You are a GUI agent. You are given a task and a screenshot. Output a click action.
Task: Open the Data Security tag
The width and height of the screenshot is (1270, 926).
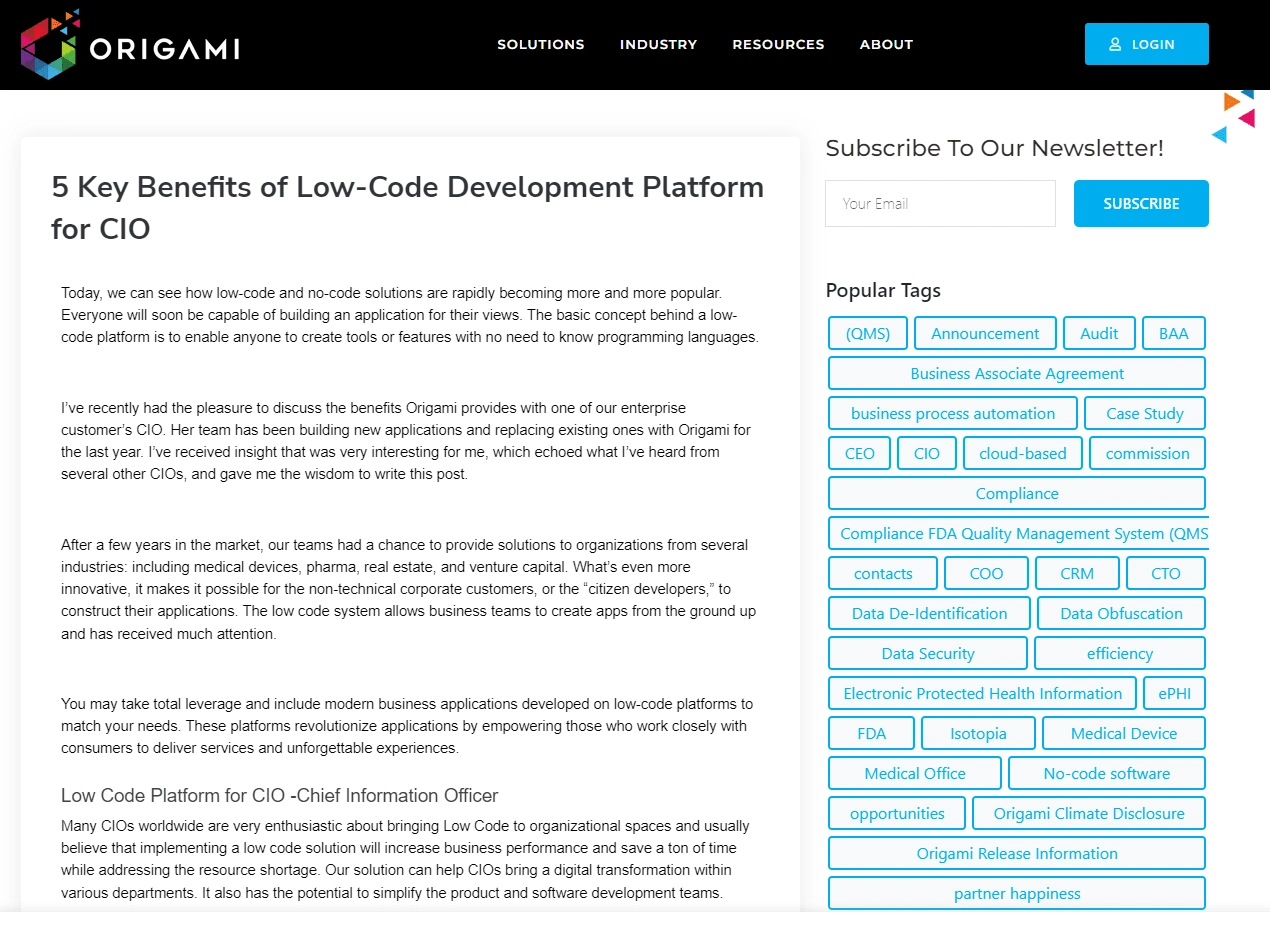tap(928, 653)
